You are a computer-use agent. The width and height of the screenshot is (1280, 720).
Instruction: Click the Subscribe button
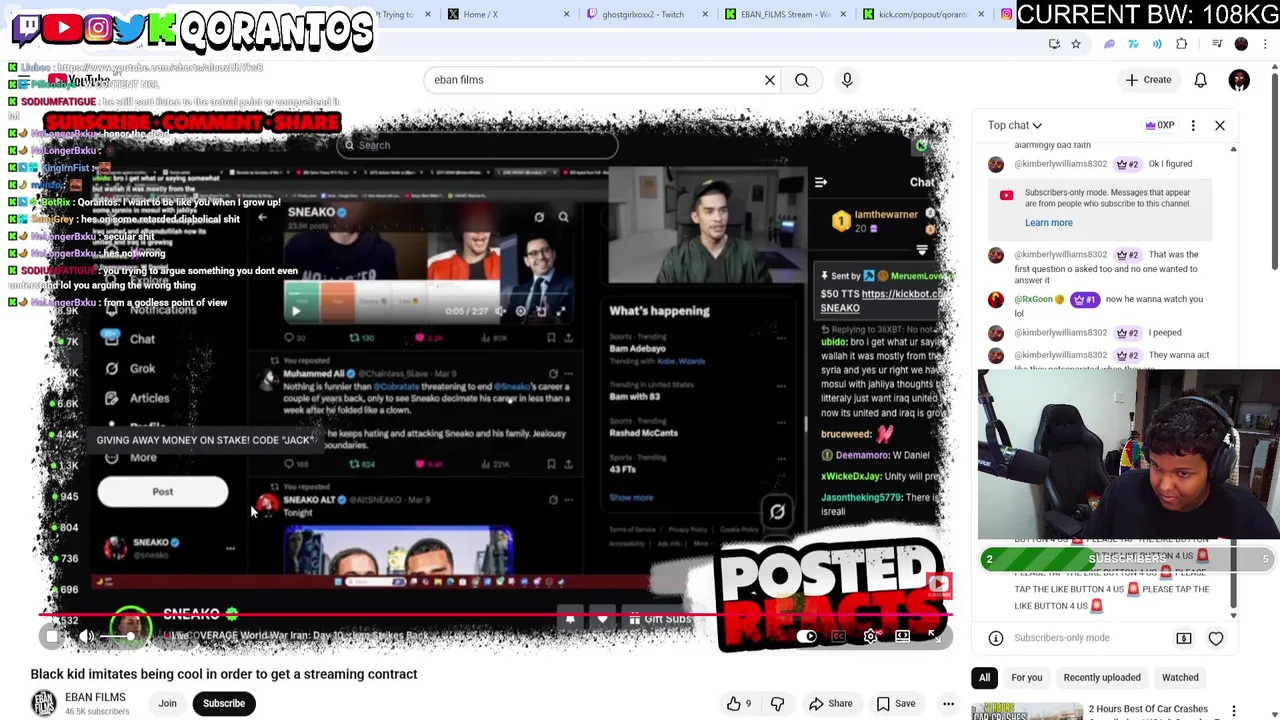tap(224, 704)
